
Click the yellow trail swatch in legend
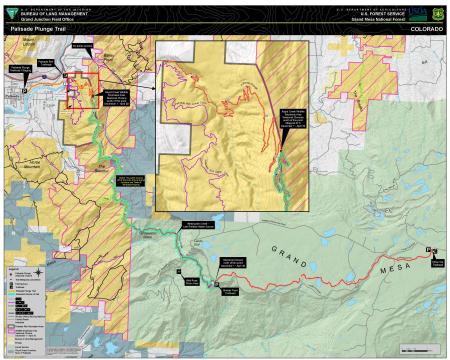pyautogui.click(x=11, y=291)
